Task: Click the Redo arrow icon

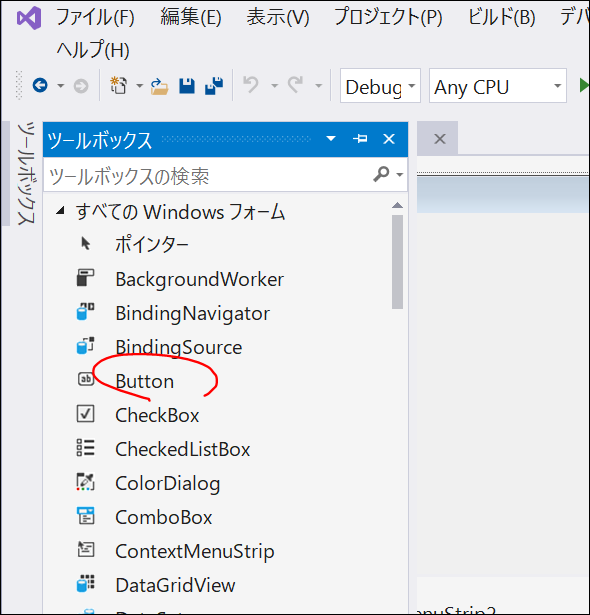Action: (x=295, y=85)
